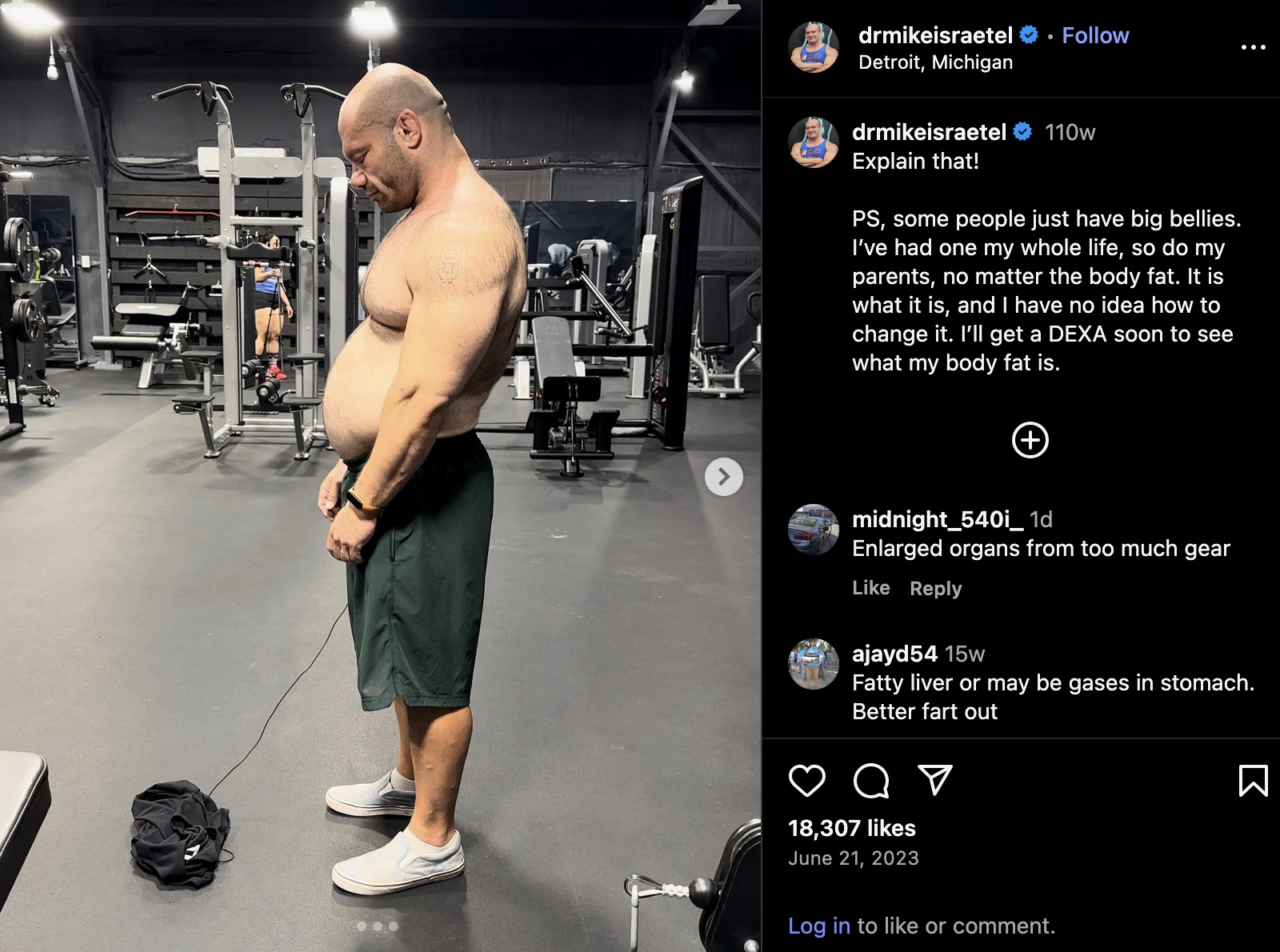The width and height of the screenshot is (1280, 952).
Task: Show the 18,307 likes list
Action: tap(851, 828)
